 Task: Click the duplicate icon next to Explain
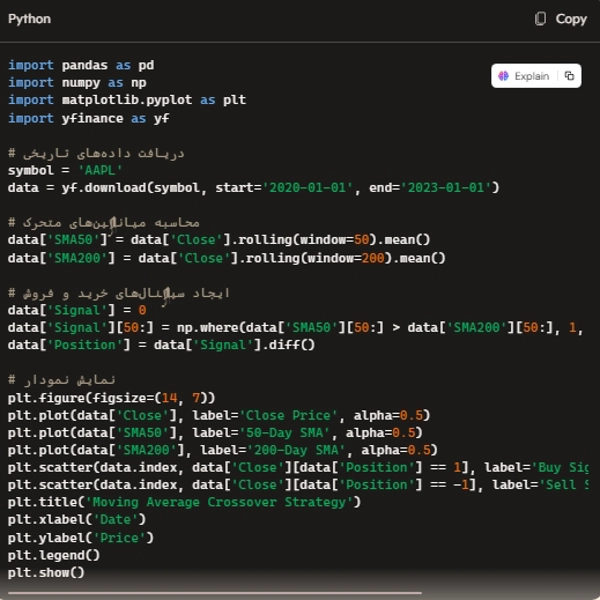[x=569, y=76]
